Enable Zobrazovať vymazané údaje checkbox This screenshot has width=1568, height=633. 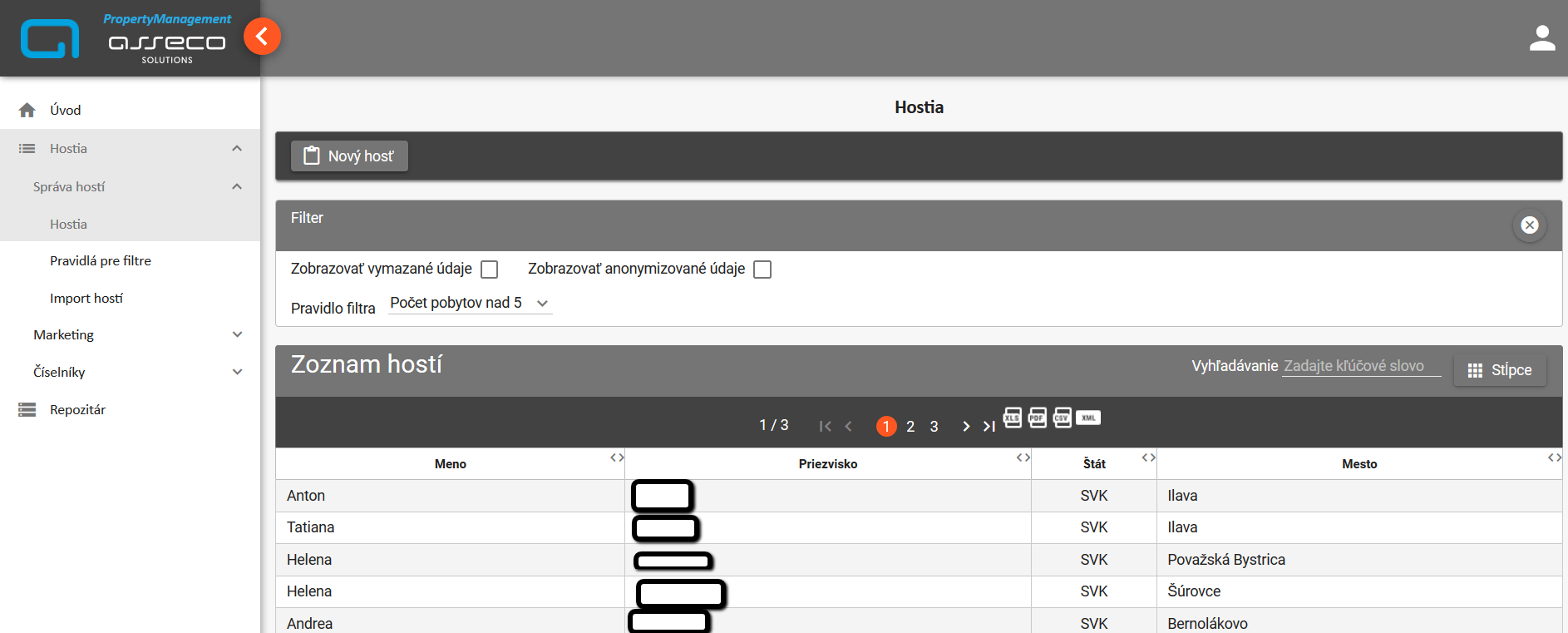(x=490, y=270)
